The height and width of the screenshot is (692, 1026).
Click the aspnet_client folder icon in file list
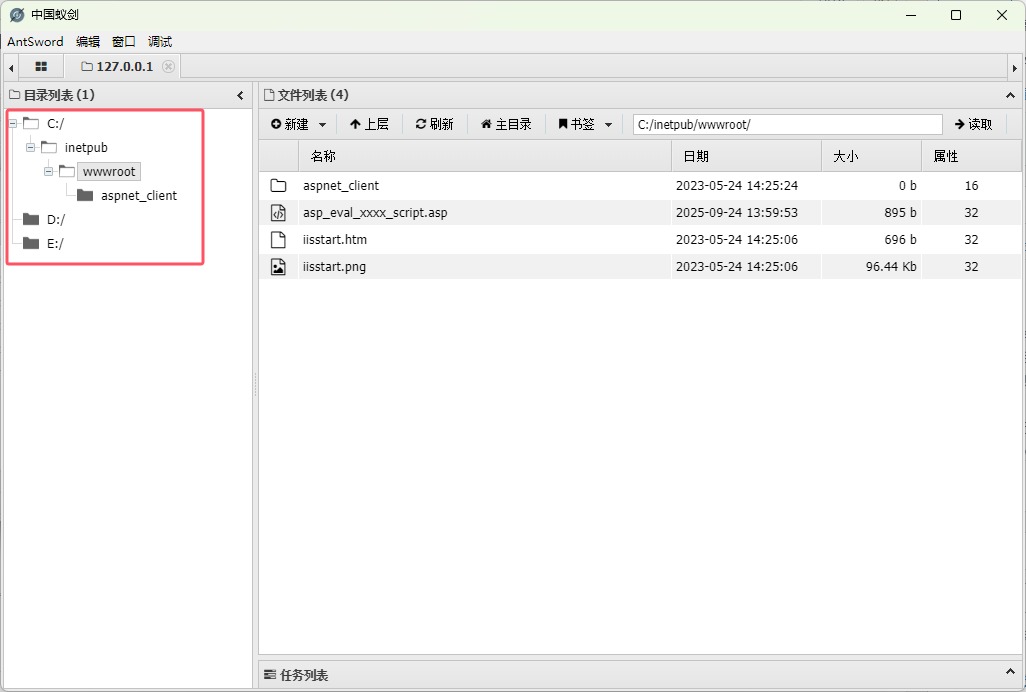(279, 186)
